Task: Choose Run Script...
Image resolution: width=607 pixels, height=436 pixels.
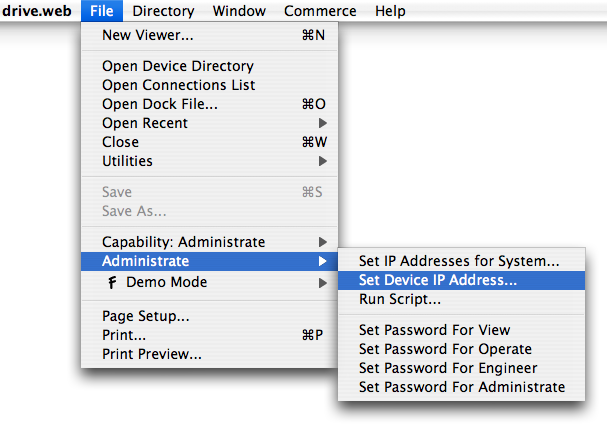Action: coord(461,299)
